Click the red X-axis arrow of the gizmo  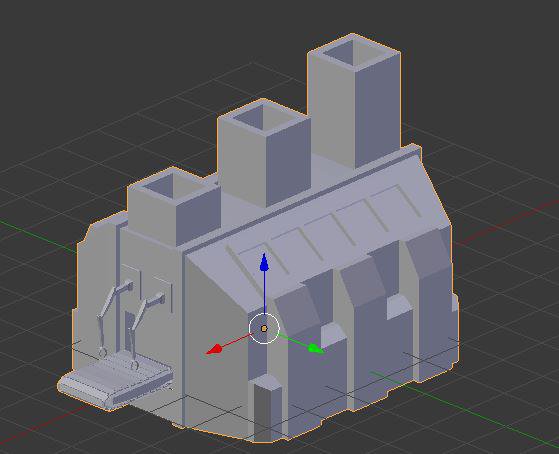pos(215,350)
